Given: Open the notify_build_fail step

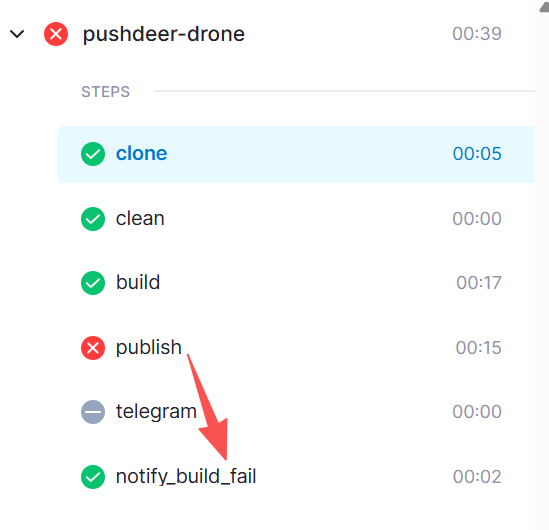Looking at the screenshot, I should [x=296, y=477].
